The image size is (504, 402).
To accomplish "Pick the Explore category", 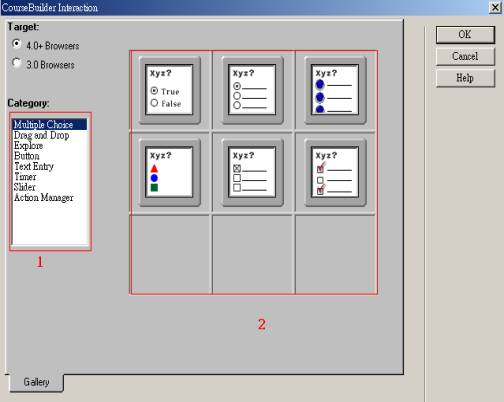I will pos(50,145).
